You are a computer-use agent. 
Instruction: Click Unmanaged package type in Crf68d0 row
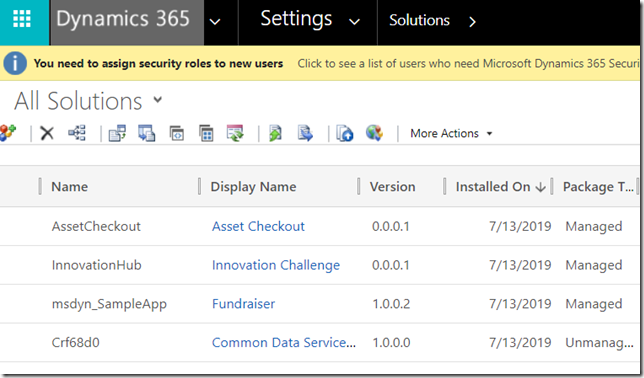[599, 343]
